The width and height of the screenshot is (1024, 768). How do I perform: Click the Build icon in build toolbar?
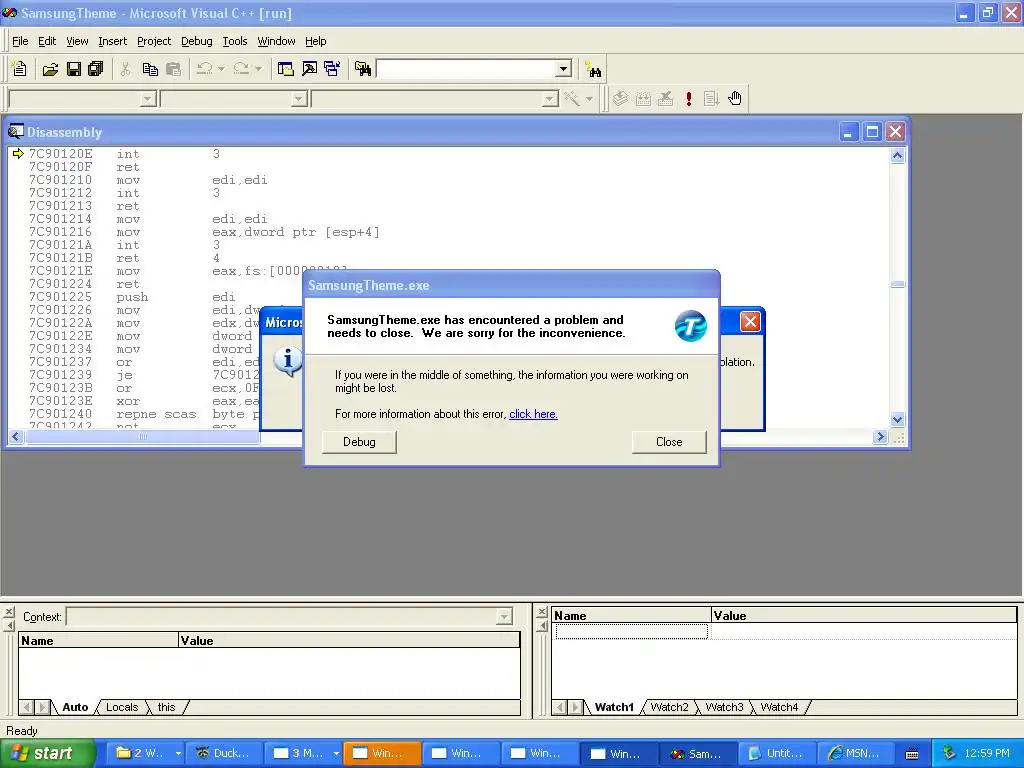(643, 99)
